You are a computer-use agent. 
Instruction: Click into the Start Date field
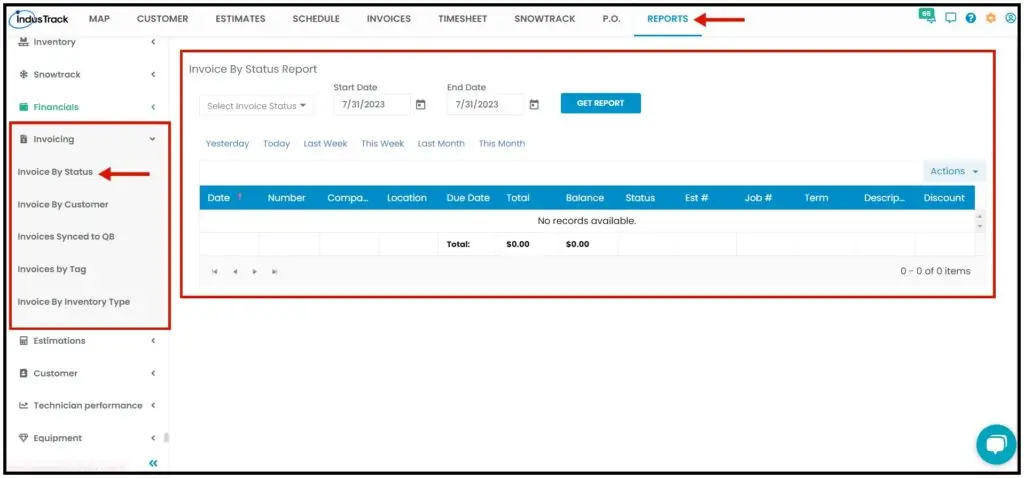372,104
